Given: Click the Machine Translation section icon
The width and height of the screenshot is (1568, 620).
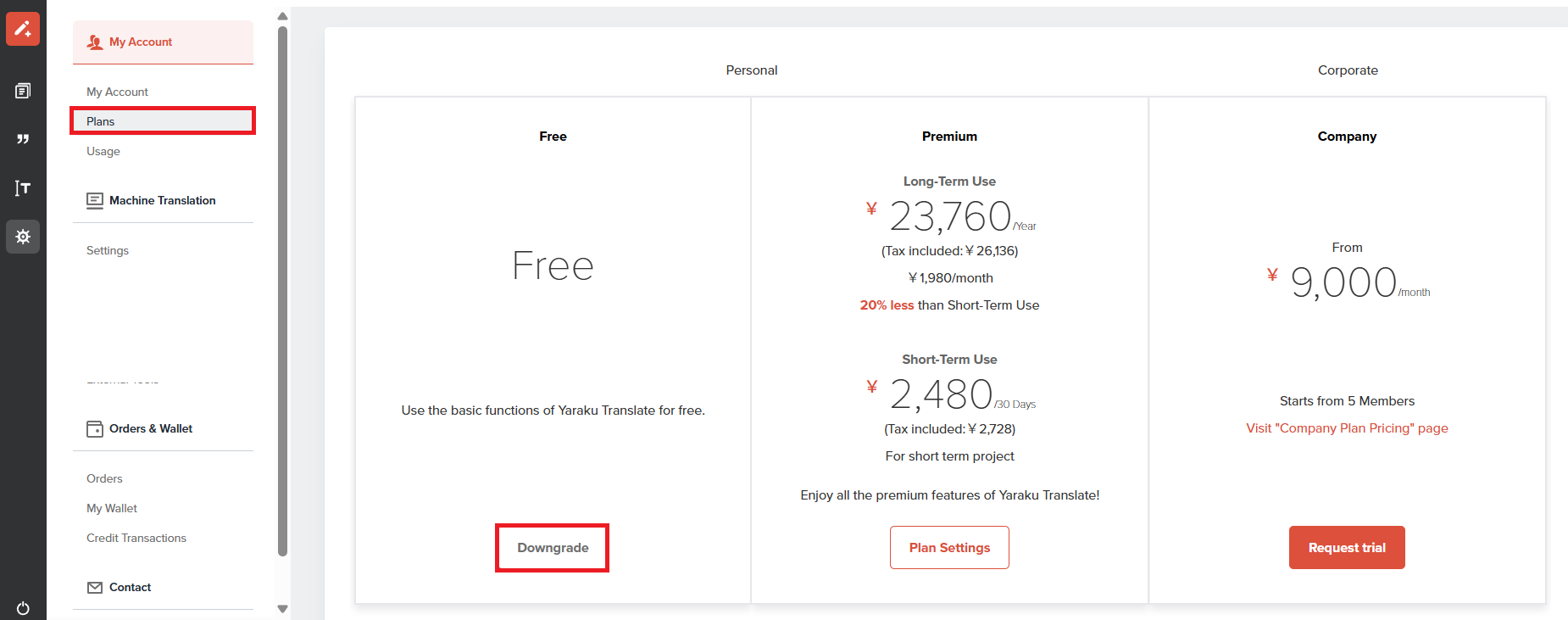Looking at the screenshot, I should (95, 201).
